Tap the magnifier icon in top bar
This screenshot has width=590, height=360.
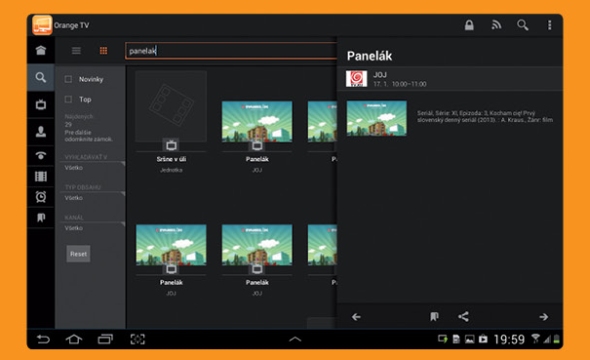click(x=523, y=25)
